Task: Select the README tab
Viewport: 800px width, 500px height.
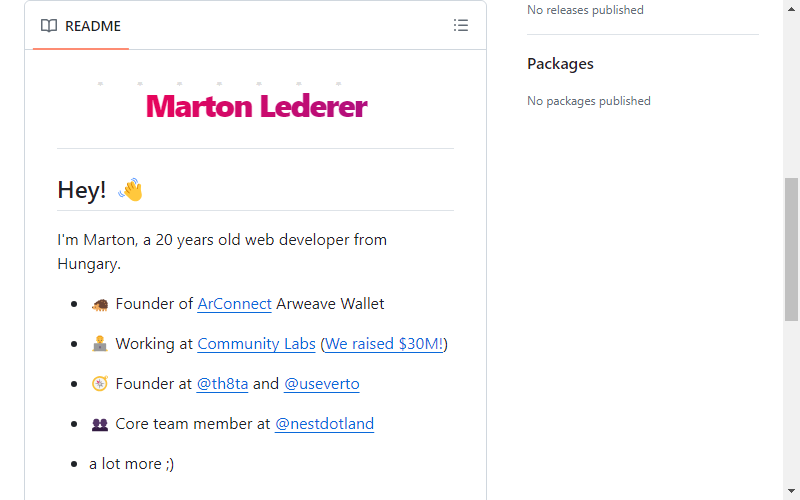Action: 81,26
